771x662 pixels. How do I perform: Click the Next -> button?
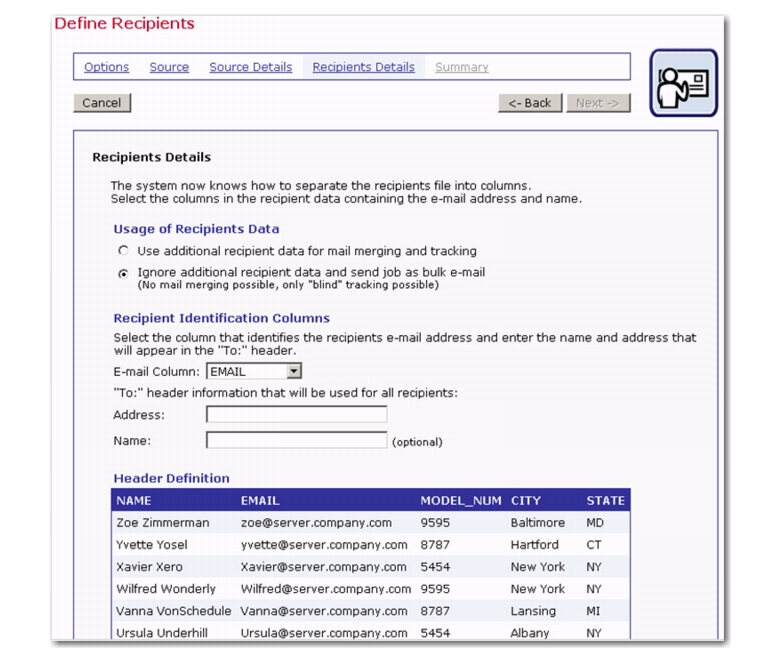598,103
